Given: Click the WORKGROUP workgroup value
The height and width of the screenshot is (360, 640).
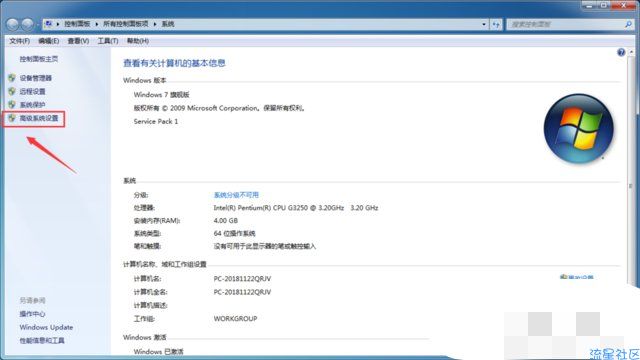Looking at the screenshot, I should (236, 319).
